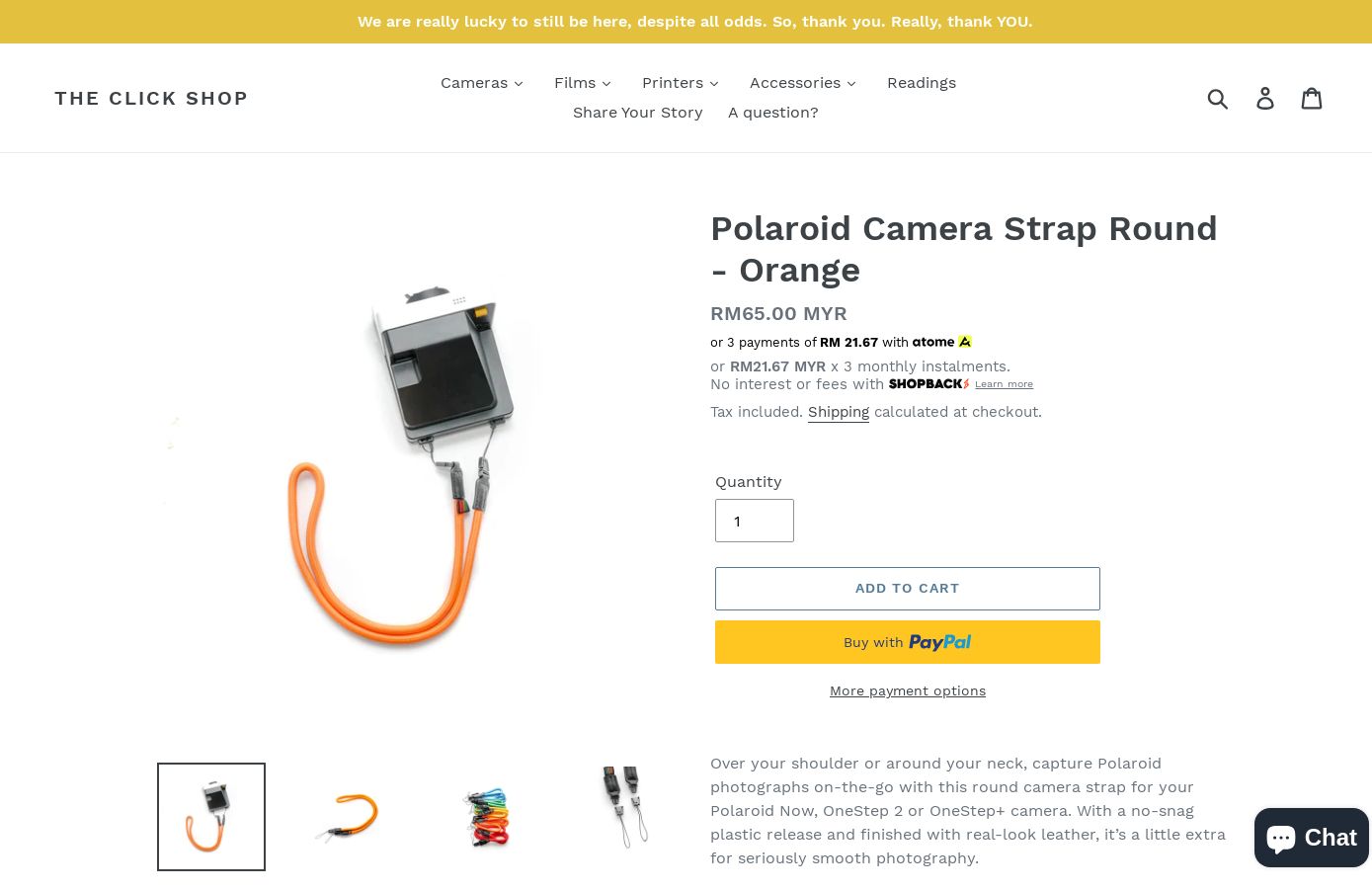The image size is (1372, 891).
Task: Click the Add to Cart button
Action: point(908,589)
